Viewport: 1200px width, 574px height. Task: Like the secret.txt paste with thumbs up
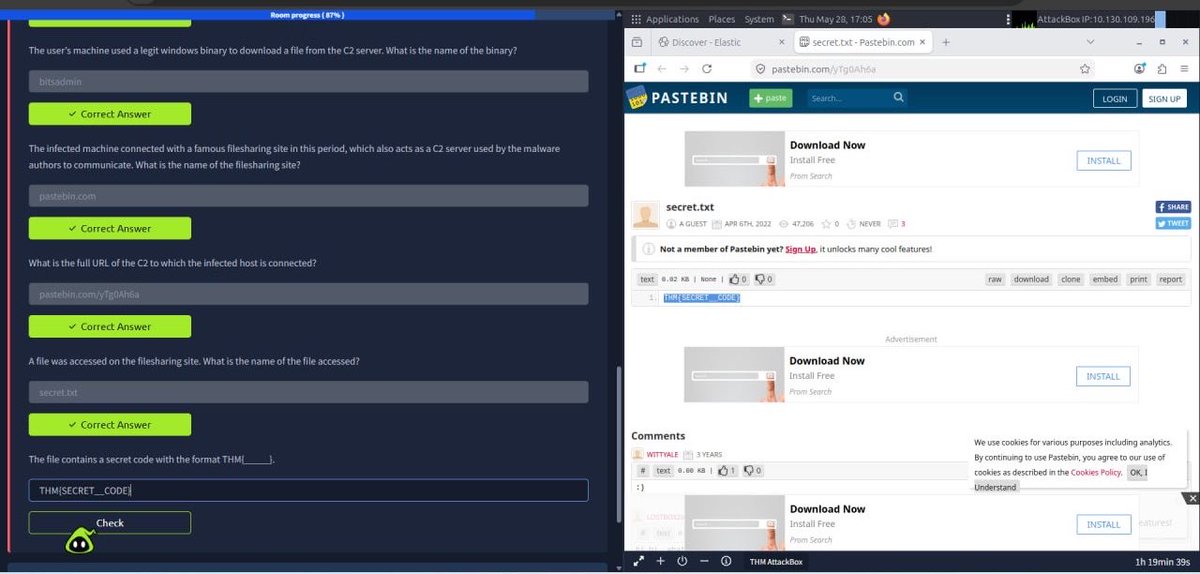point(738,279)
